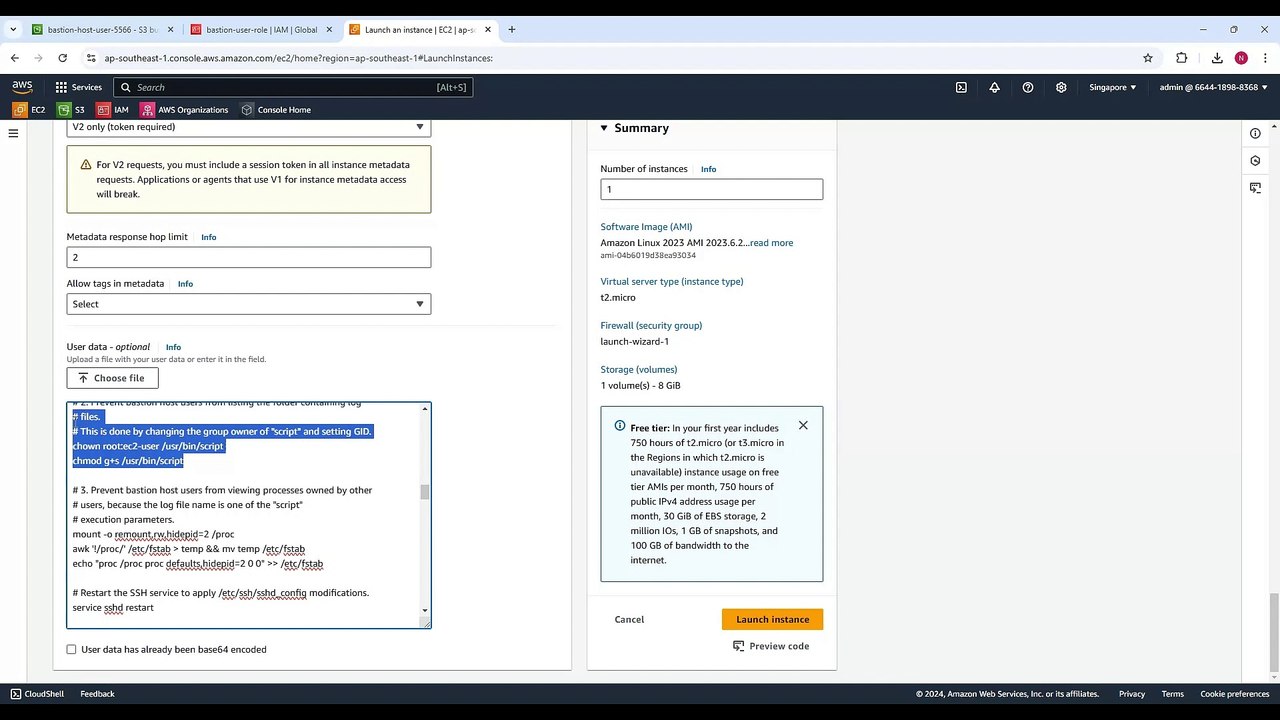
Task: Click the hexagon icon on right edge
Action: (x=1255, y=160)
